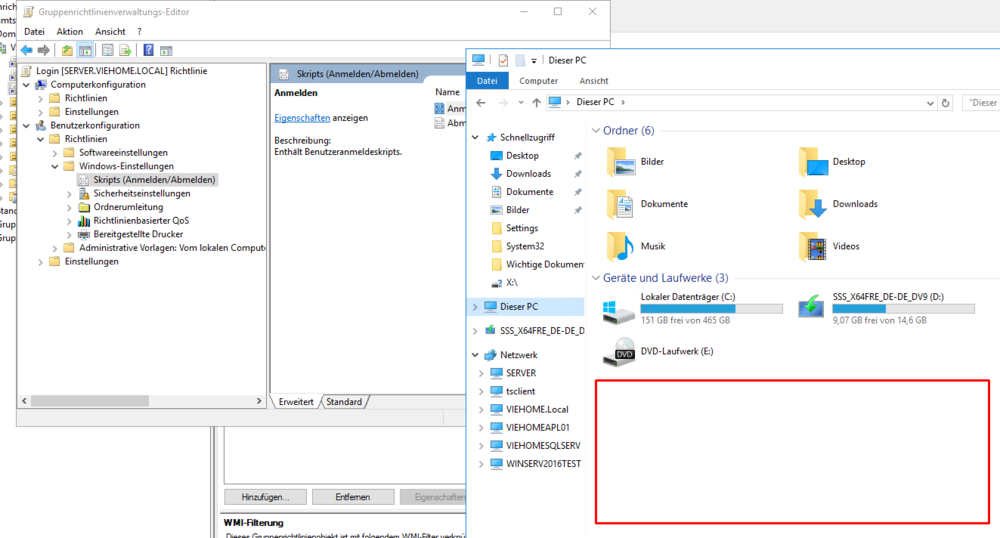Click the Hinzufügen... button

(265, 497)
